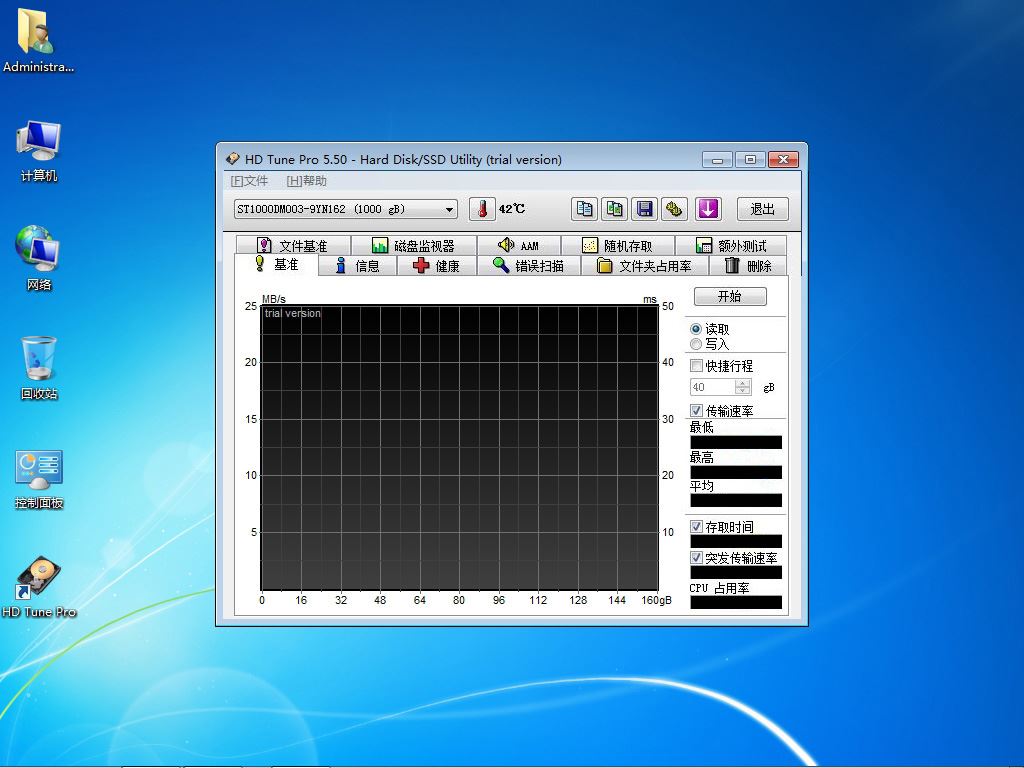Viewport: 1024px width, 768px height.
Task: Select the 读取 read radio button
Action: (x=696, y=329)
